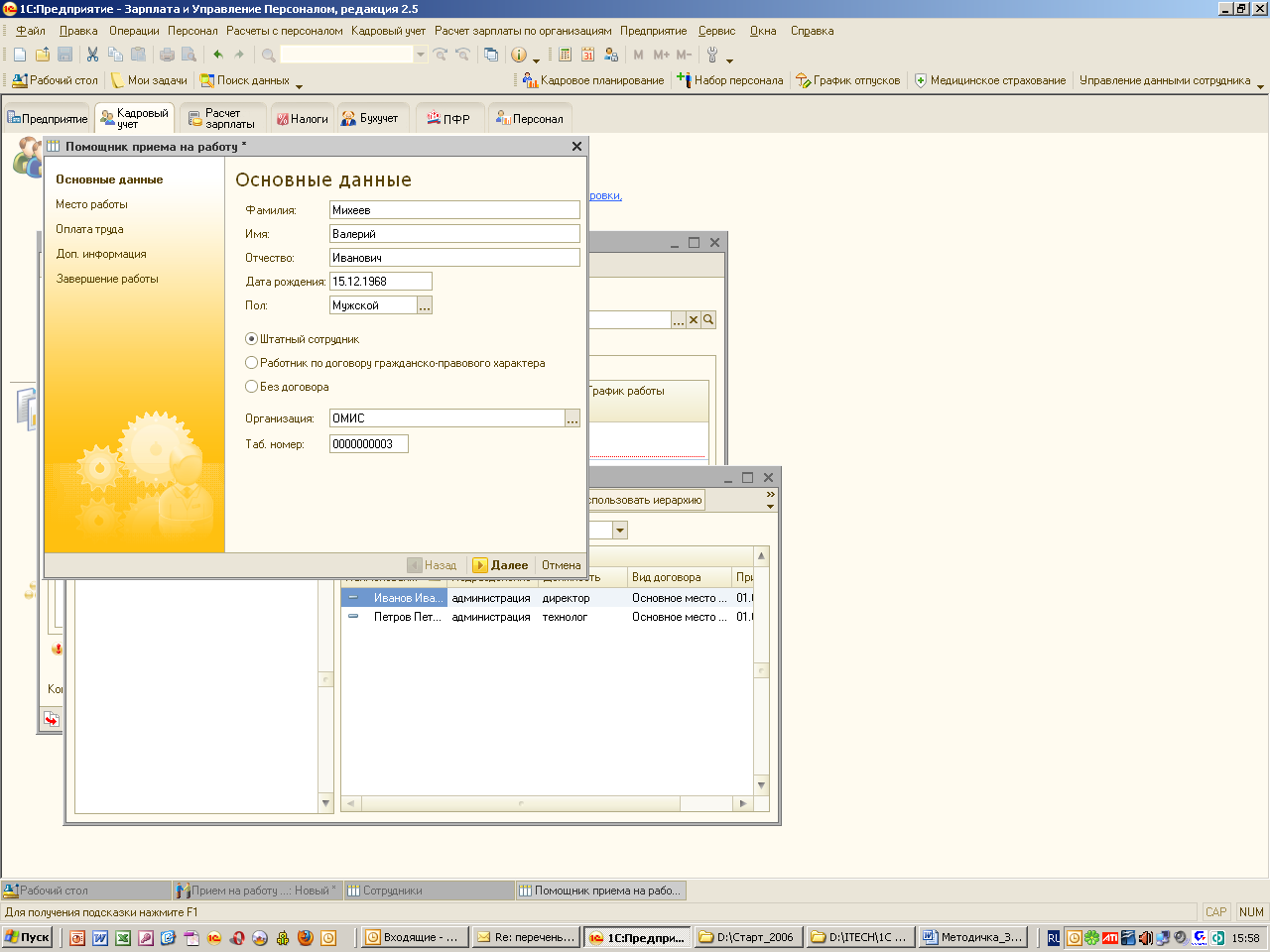Select the Без договора radio button

point(251,387)
